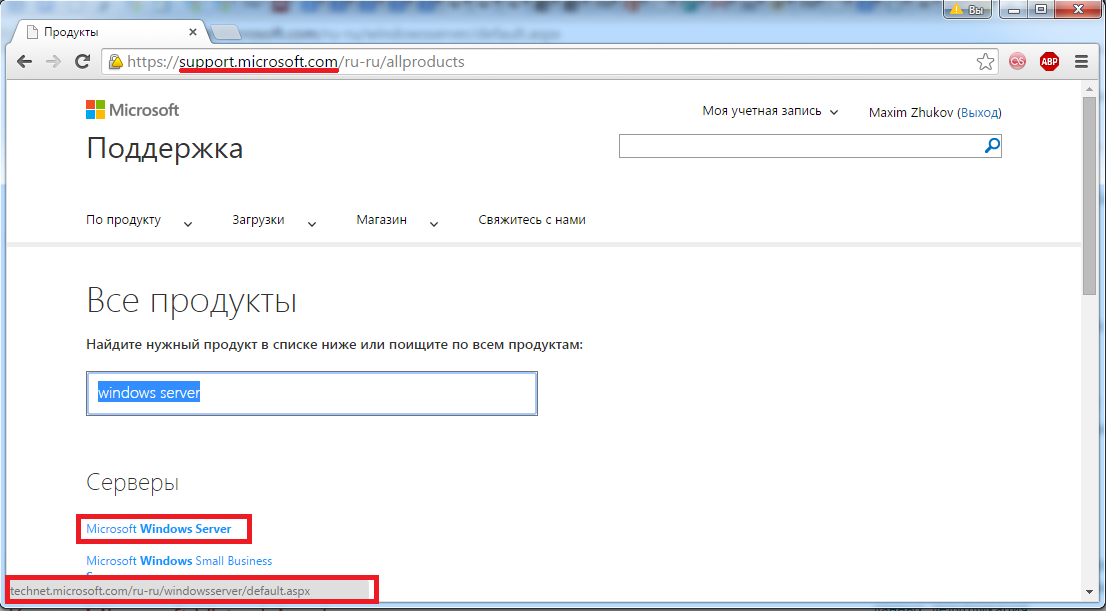The image size is (1106, 611).
Task: Click the security lock icon in address bar
Action: pyautogui.click(x=117, y=62)
